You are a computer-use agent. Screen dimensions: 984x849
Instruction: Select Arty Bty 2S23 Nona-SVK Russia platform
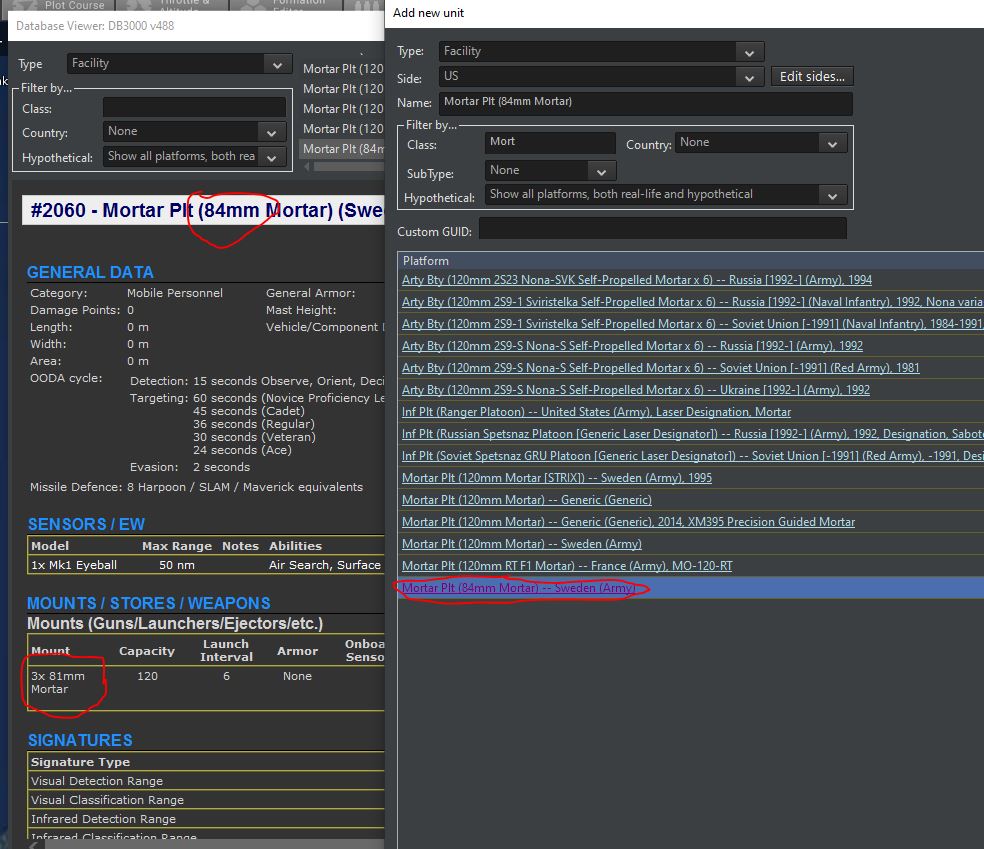637,280
